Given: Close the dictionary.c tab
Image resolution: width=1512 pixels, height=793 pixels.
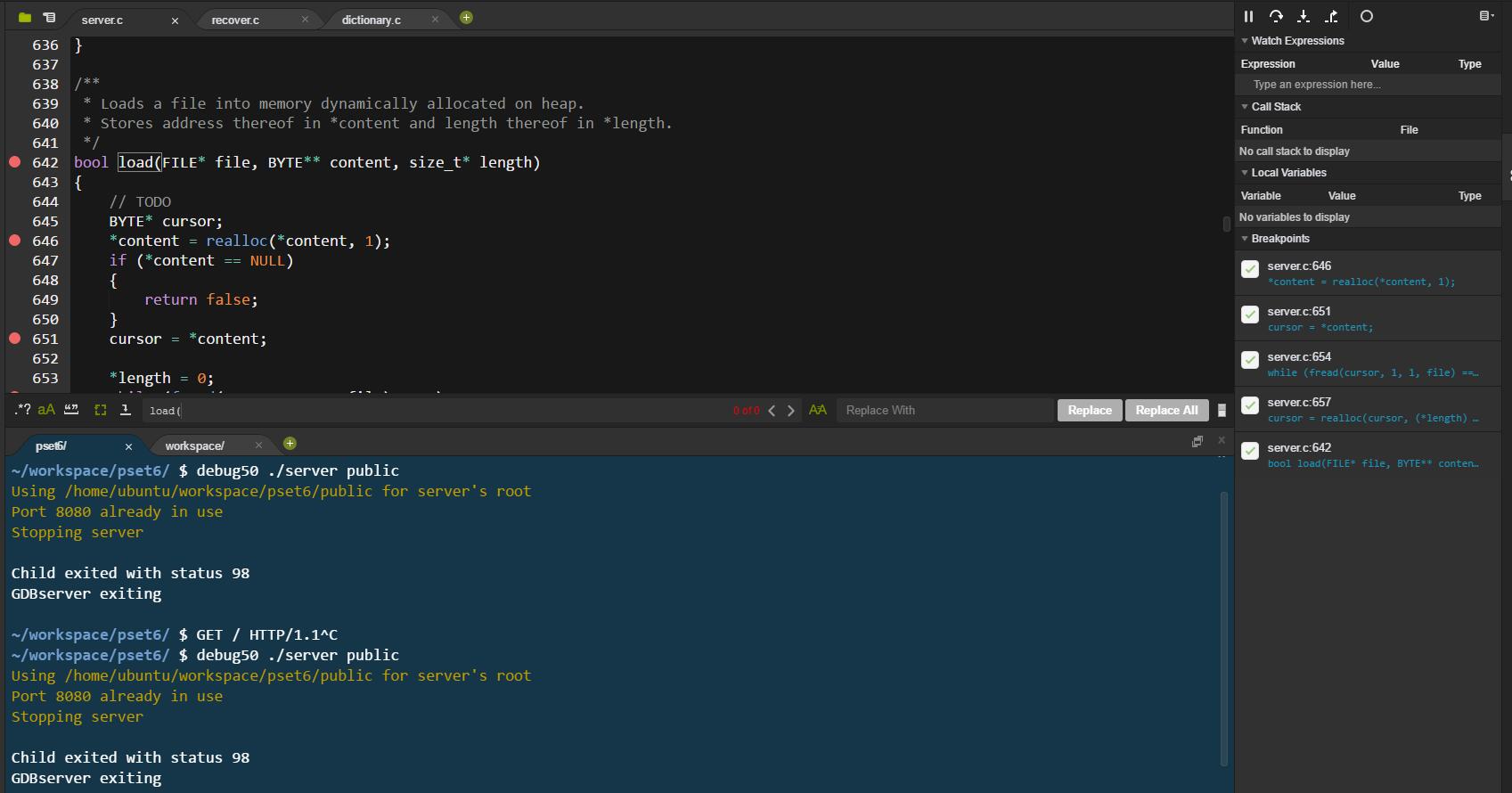Looking at the screenshot, I should click(435, 20).
